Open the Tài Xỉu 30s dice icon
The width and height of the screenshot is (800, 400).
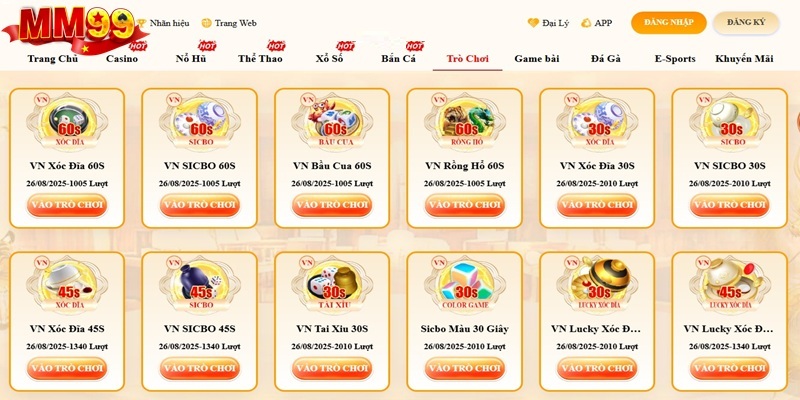click(x=332, y=285)
